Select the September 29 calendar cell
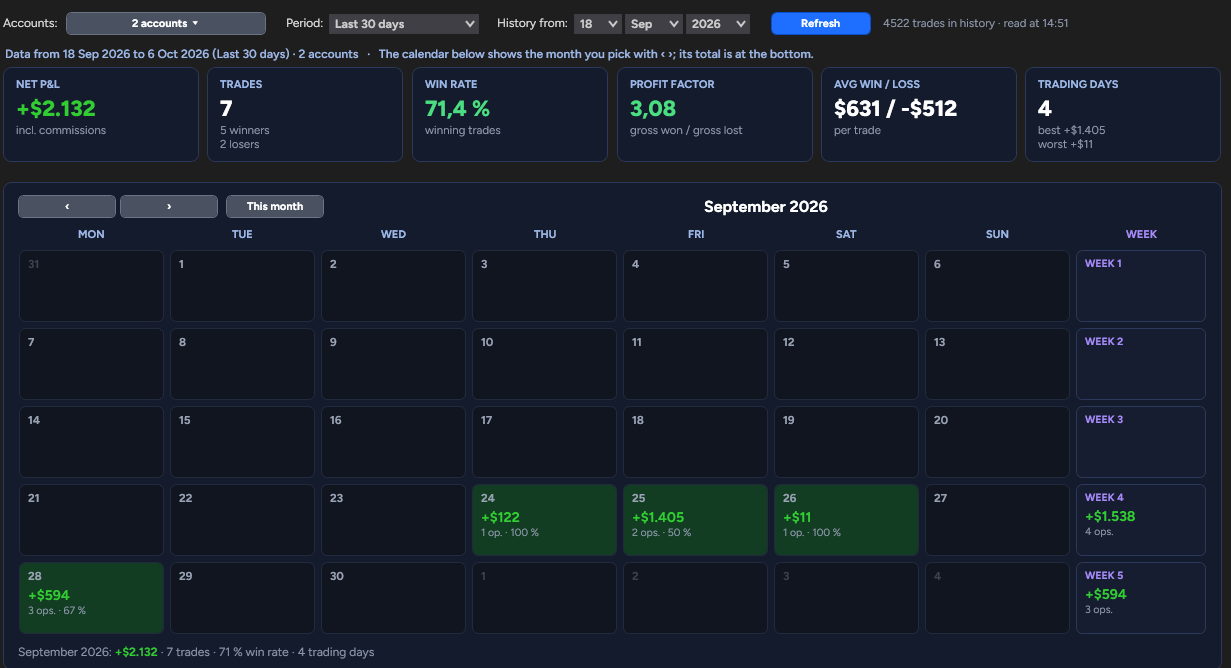The image size is (1231, 668). [242, 598]
